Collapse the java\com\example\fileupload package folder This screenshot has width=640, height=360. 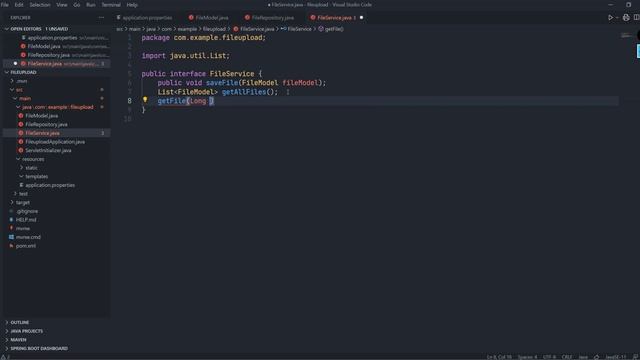[18, 107]
